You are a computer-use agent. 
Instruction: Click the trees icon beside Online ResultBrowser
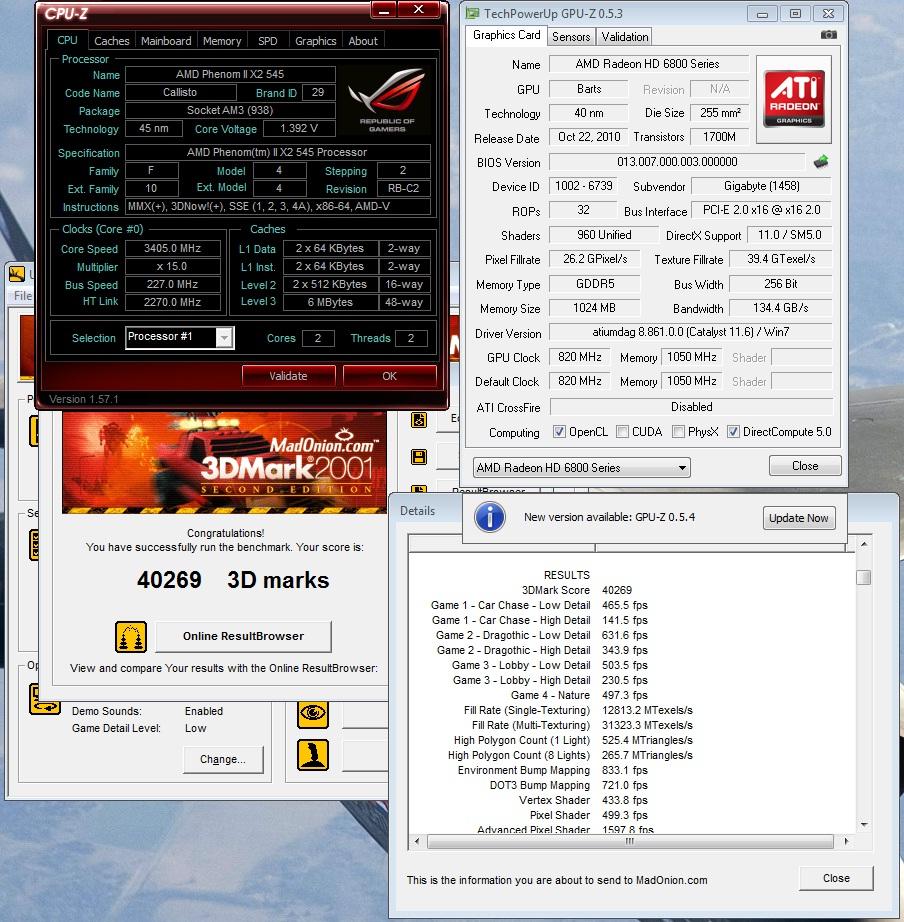[131, 637]
